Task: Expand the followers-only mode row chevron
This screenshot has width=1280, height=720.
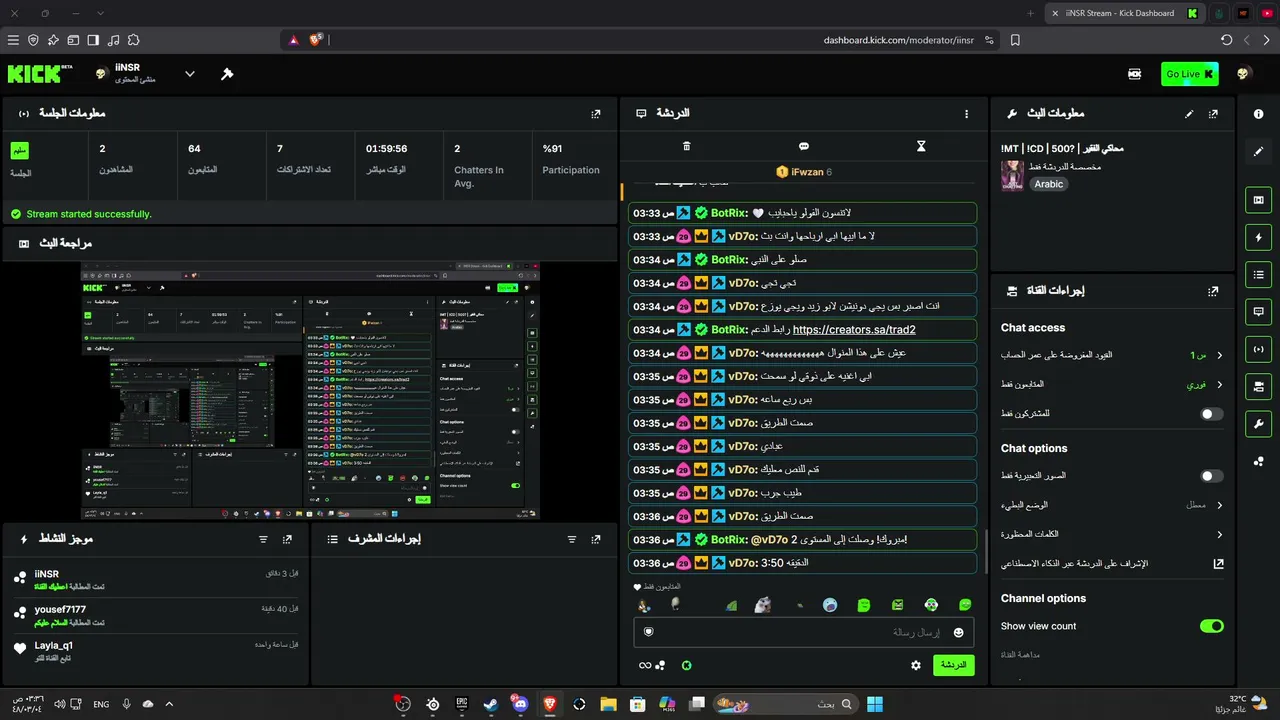Action: (x=1219, y=385)
